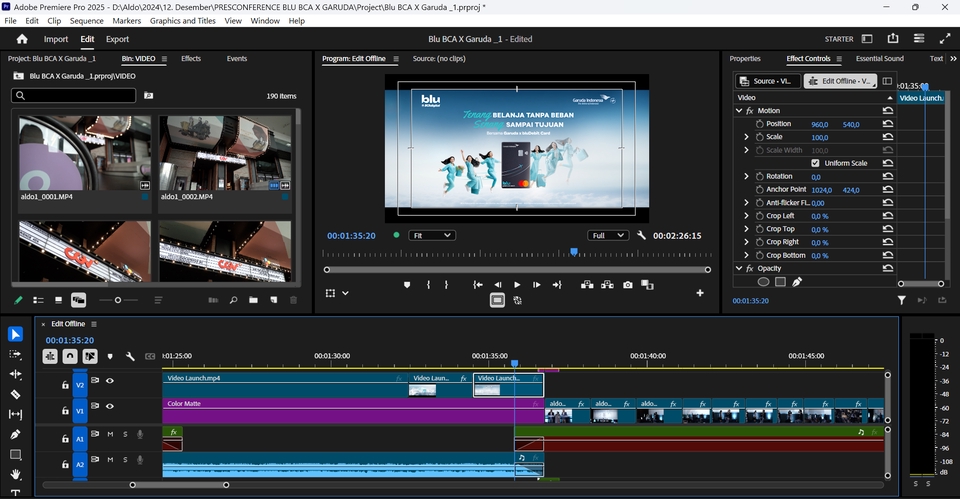Open the Full playback resolution dropdown
Viewport: 960px width, 499px height.
608,236
